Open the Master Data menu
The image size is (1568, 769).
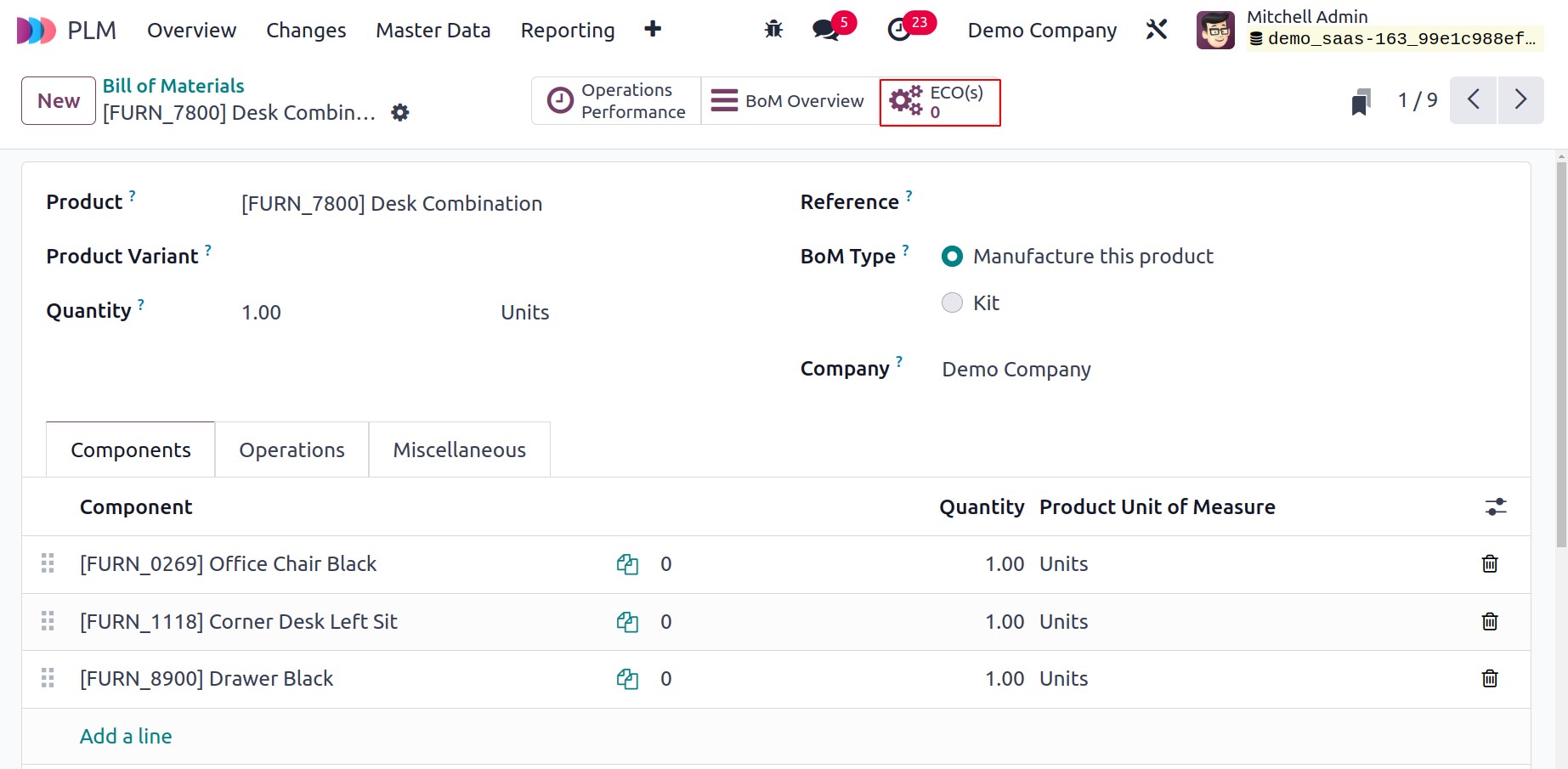point(433,31)
